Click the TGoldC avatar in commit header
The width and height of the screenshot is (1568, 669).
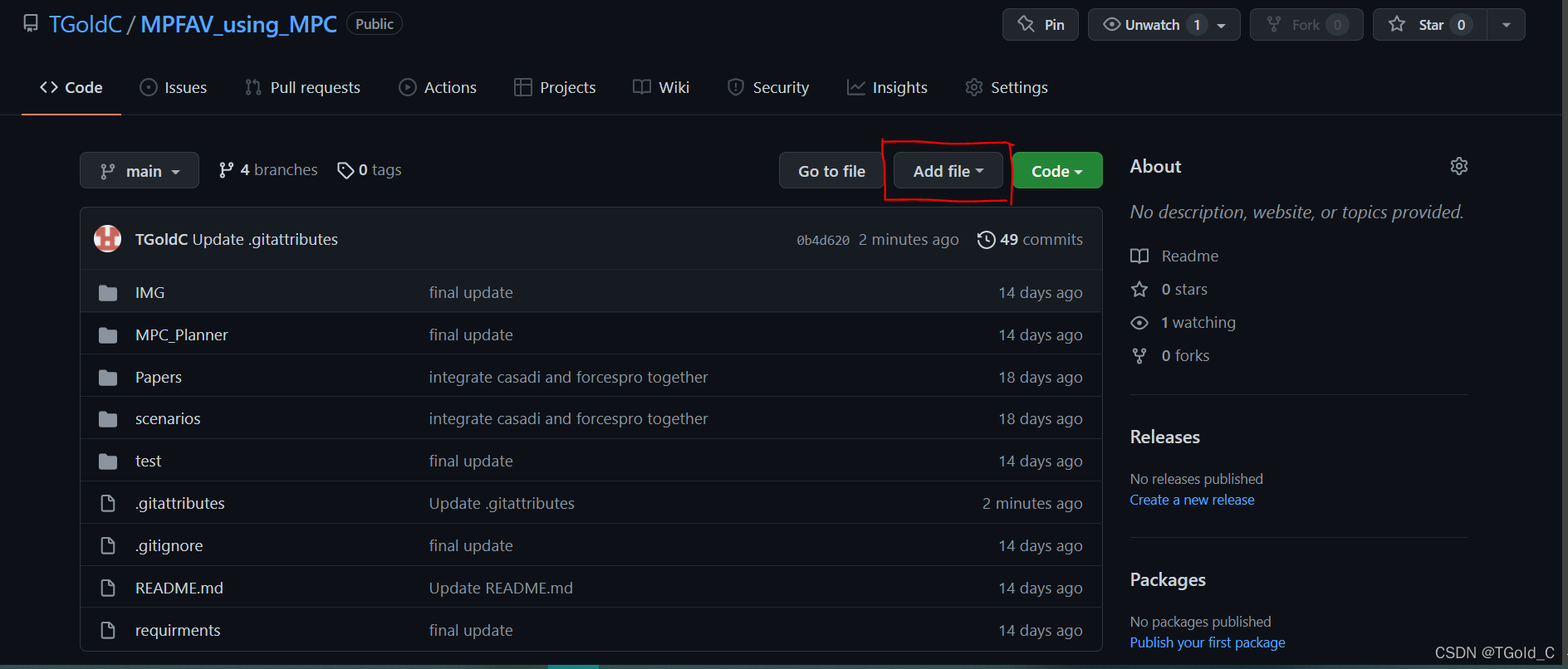pyautogui.click(x=108, y=239)
